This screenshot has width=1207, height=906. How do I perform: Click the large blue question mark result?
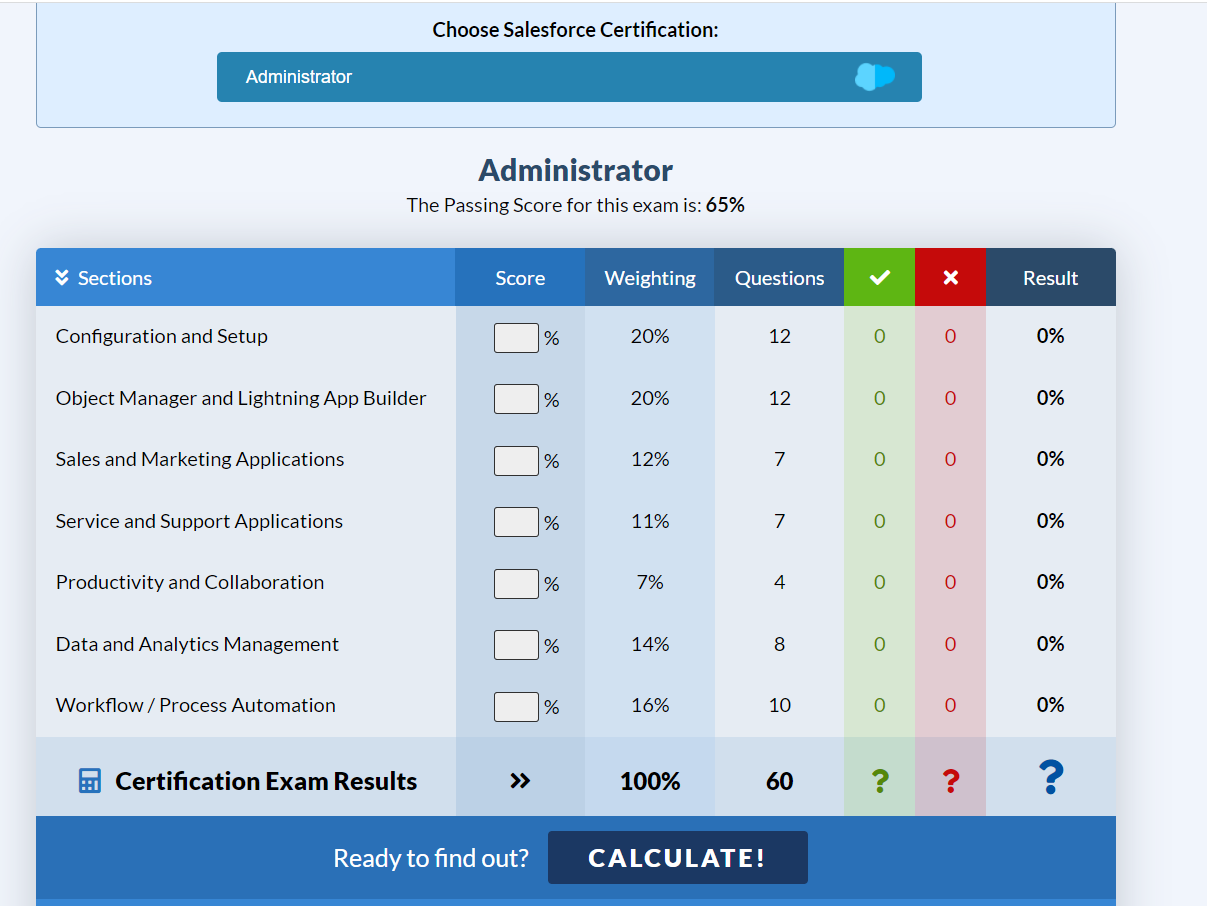click(1051, 777)
